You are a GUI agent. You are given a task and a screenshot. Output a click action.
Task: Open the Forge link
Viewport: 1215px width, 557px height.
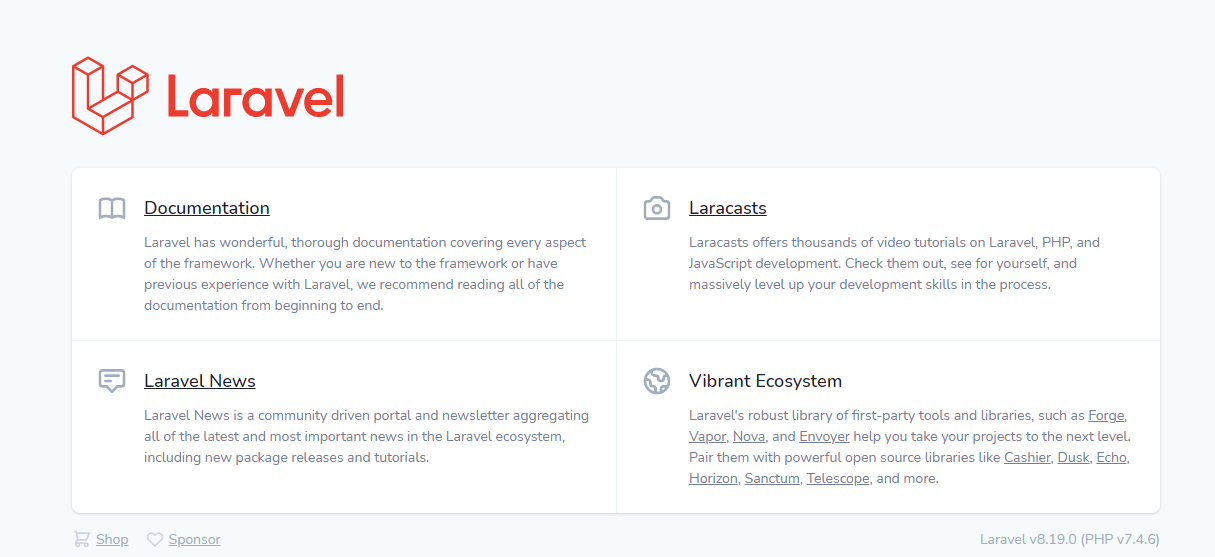1106,415
